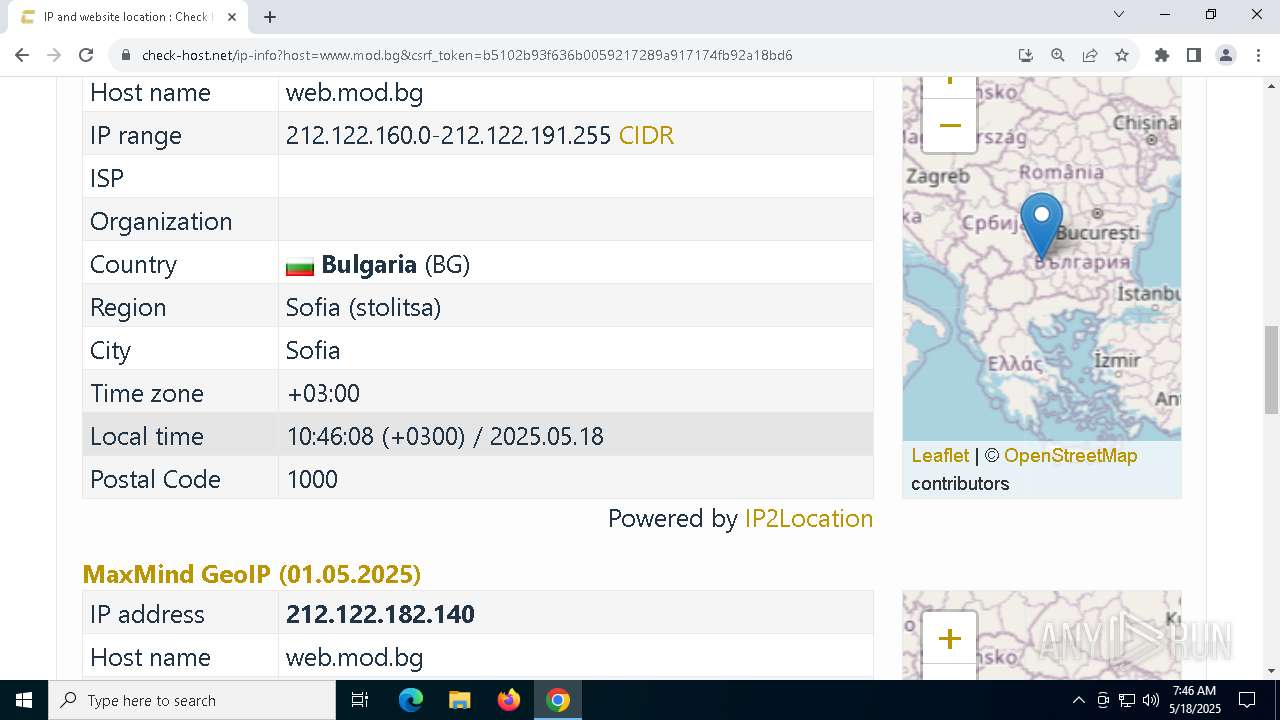The image size is (1280, 720).
Task: Open the notification center icon
Action: pyautogui.click(x=1247, y=700)
